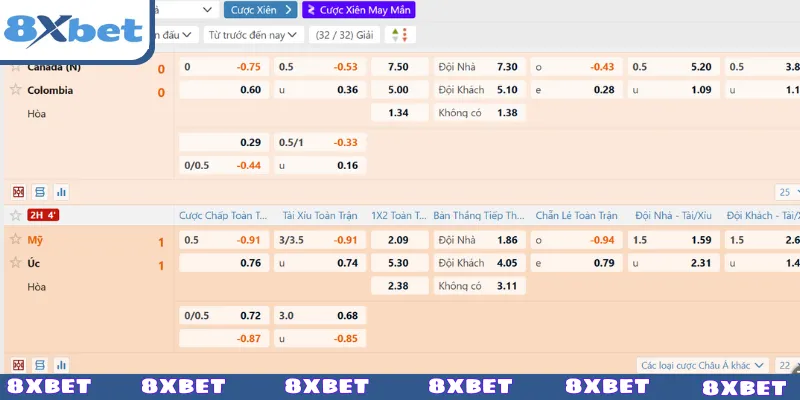
Task: Click the list icon under Canada match
Action: click(x=40, y=191)
